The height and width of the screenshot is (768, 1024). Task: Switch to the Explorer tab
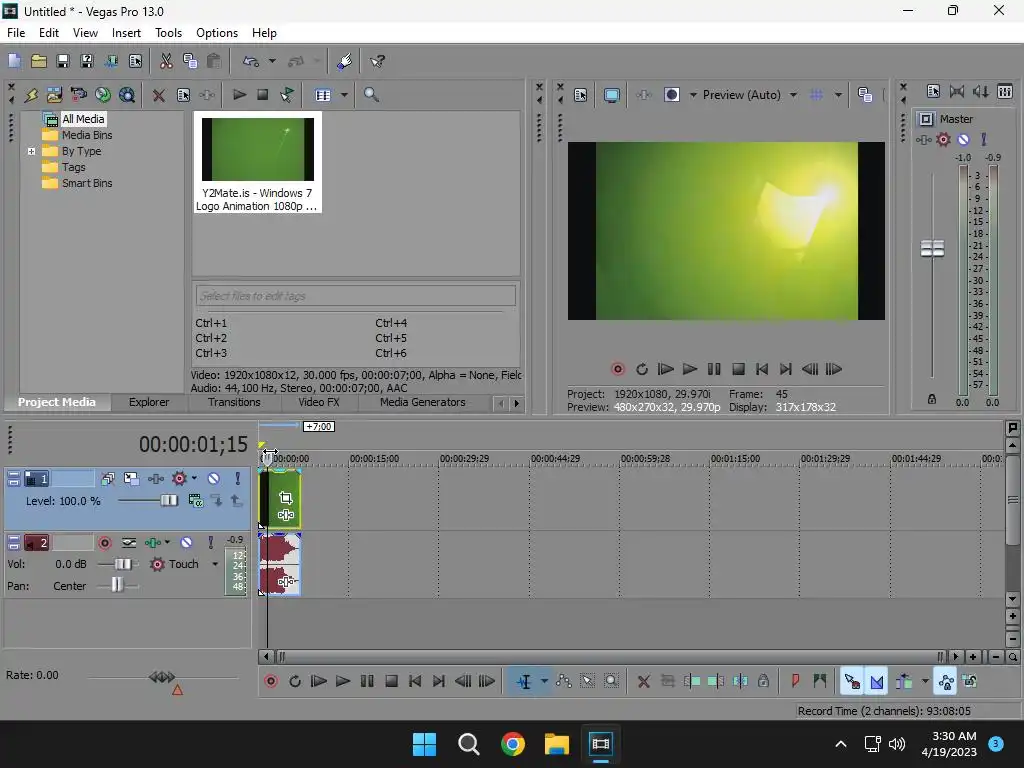pos(149,402)
